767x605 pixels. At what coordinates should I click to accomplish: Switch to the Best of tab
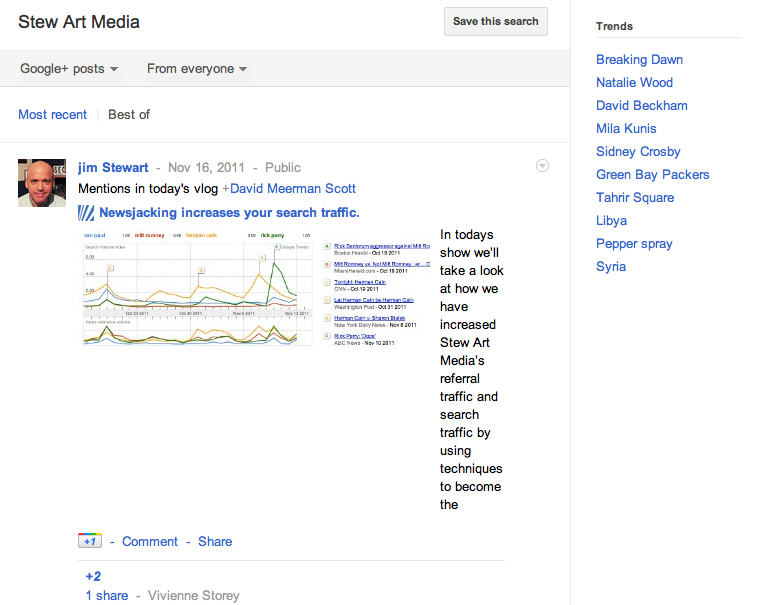click(x=129, y=114)
